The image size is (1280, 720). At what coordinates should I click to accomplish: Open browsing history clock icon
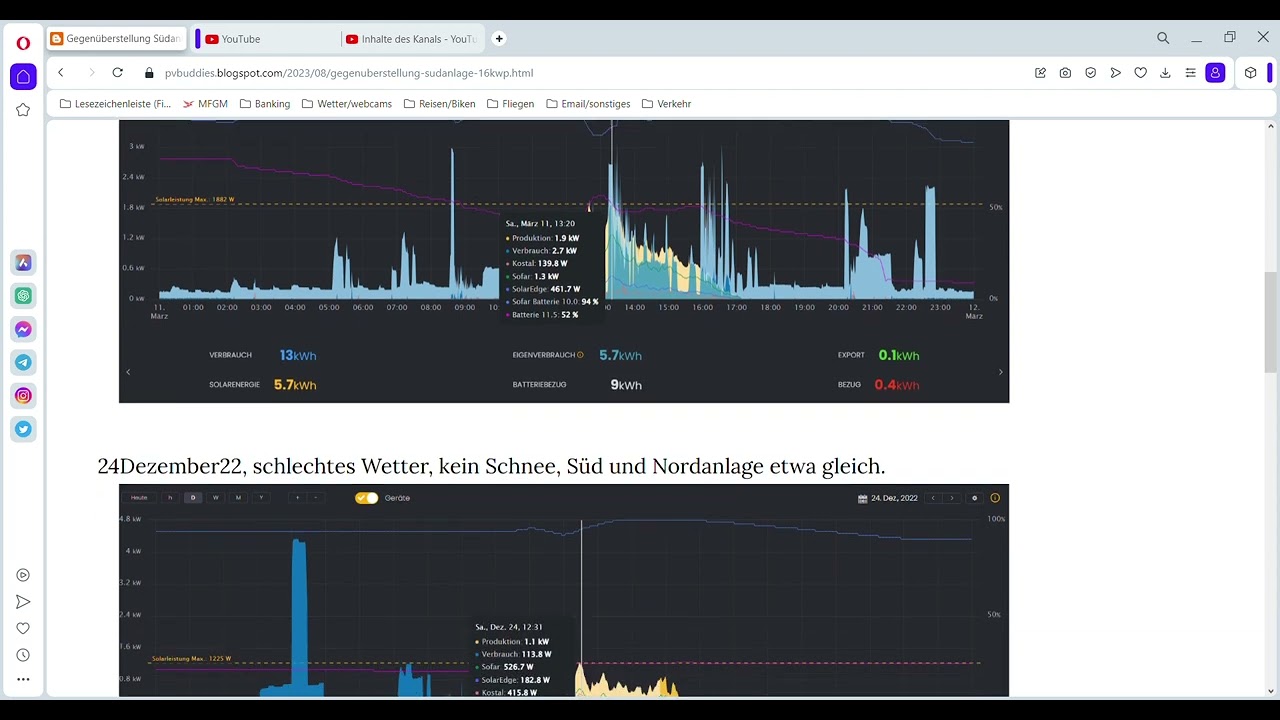coord(23,655)
